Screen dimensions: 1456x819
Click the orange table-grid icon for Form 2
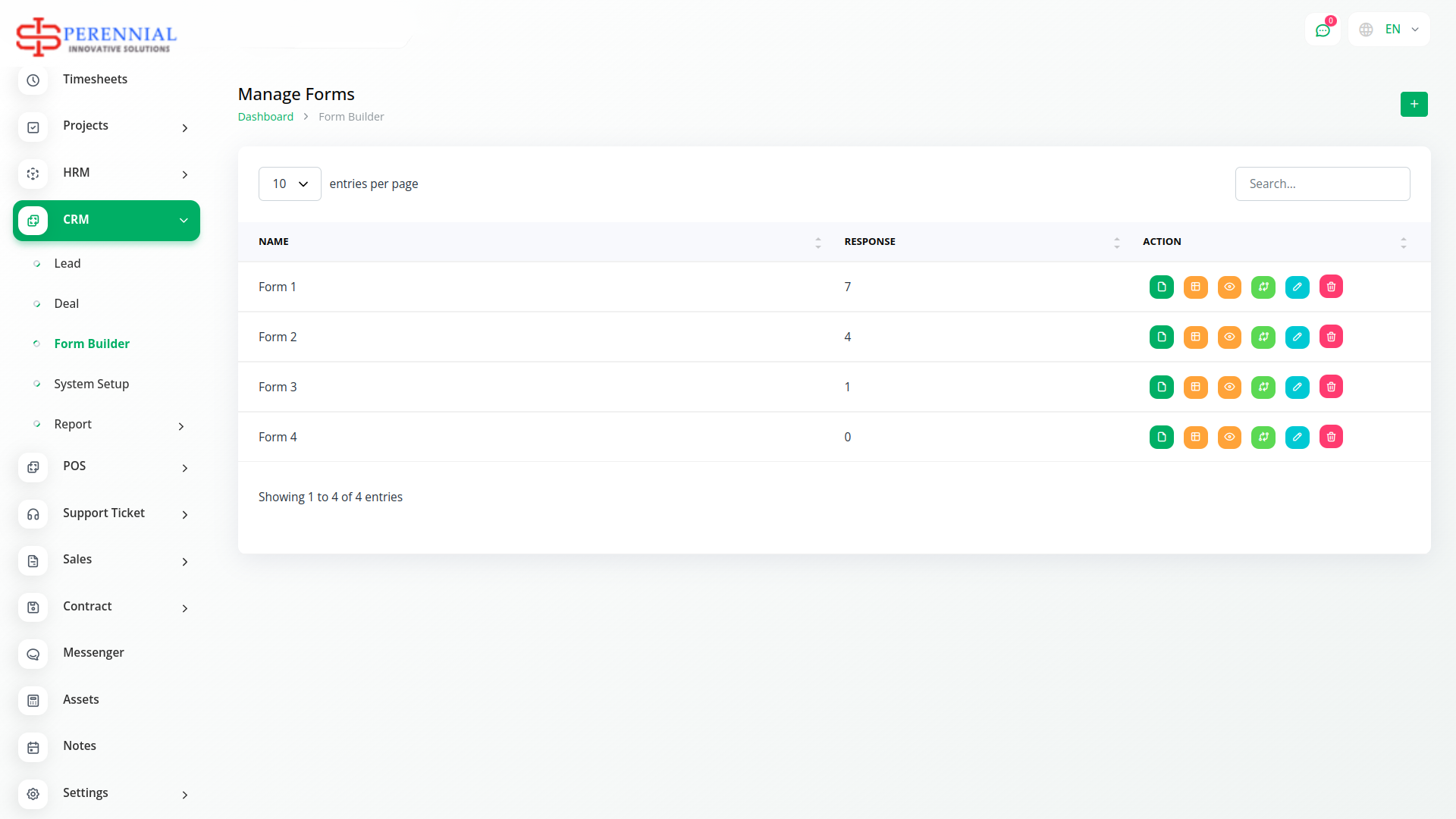[x=1195, y=337]
